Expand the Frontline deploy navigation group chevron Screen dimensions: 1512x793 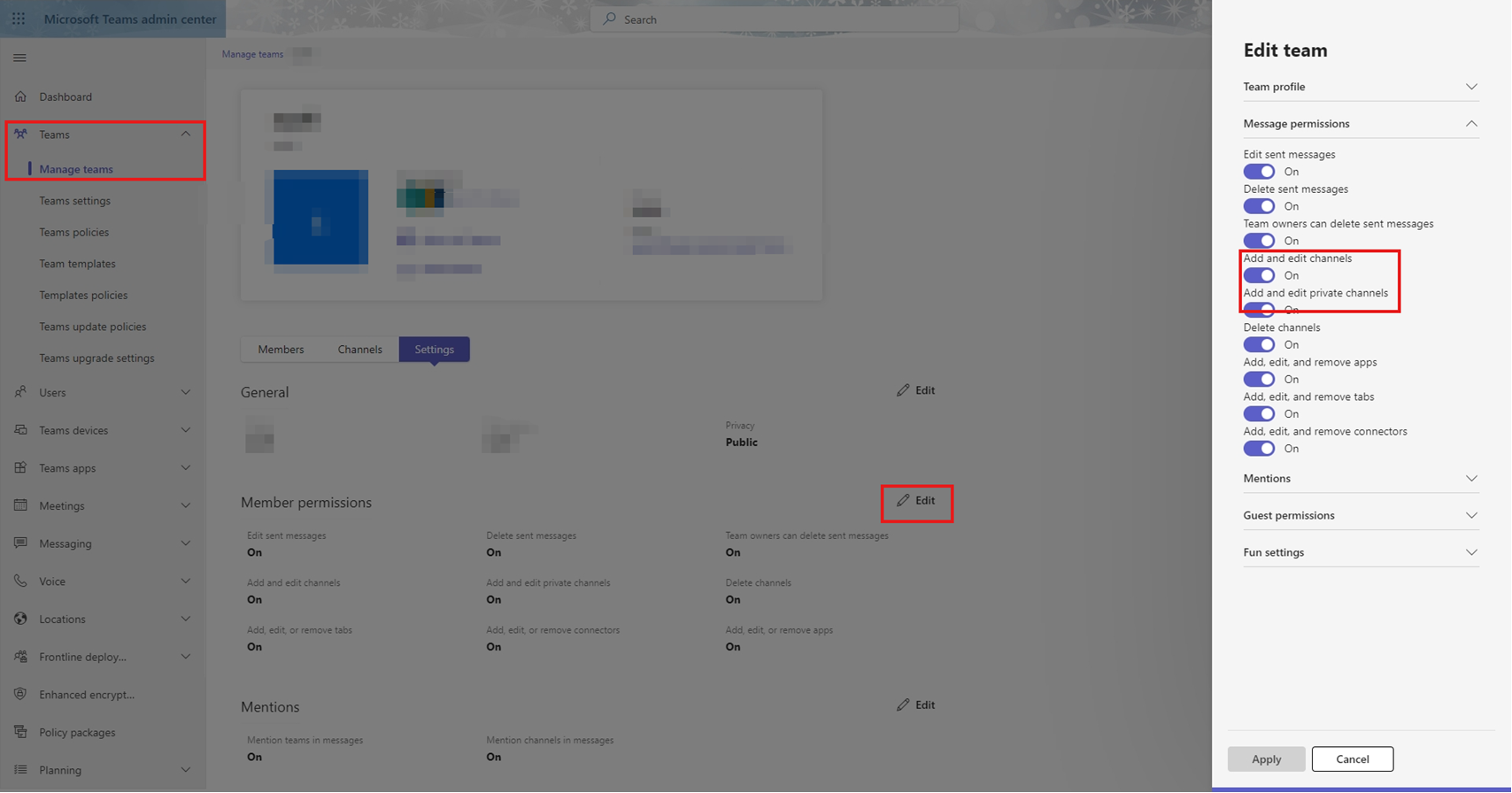coord(186,657)
